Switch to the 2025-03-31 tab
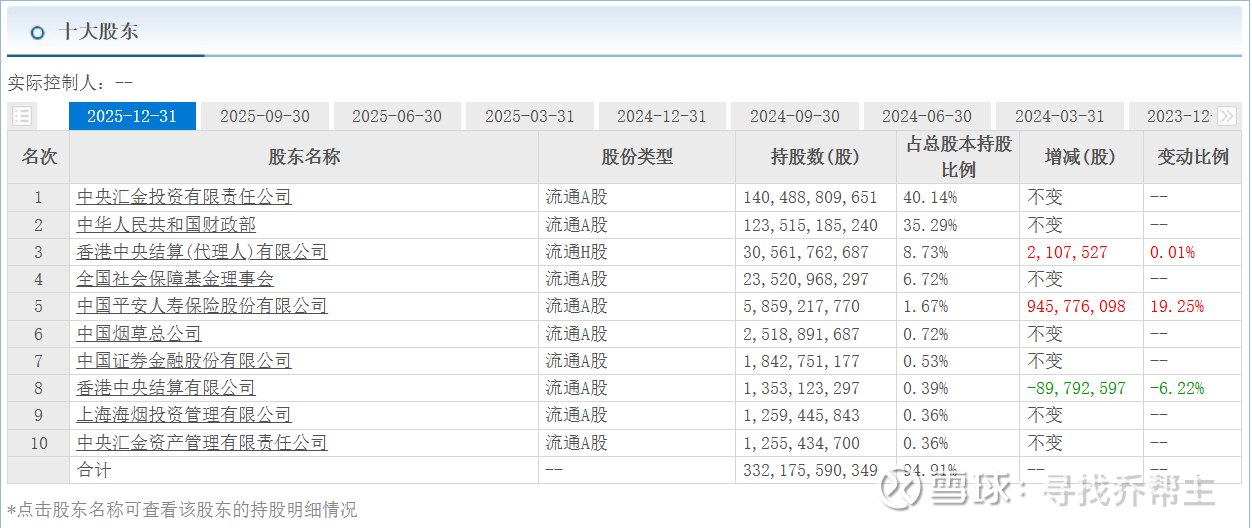Image resolution: width=1252 pixels, height=528 pixels. click(530, 116)
